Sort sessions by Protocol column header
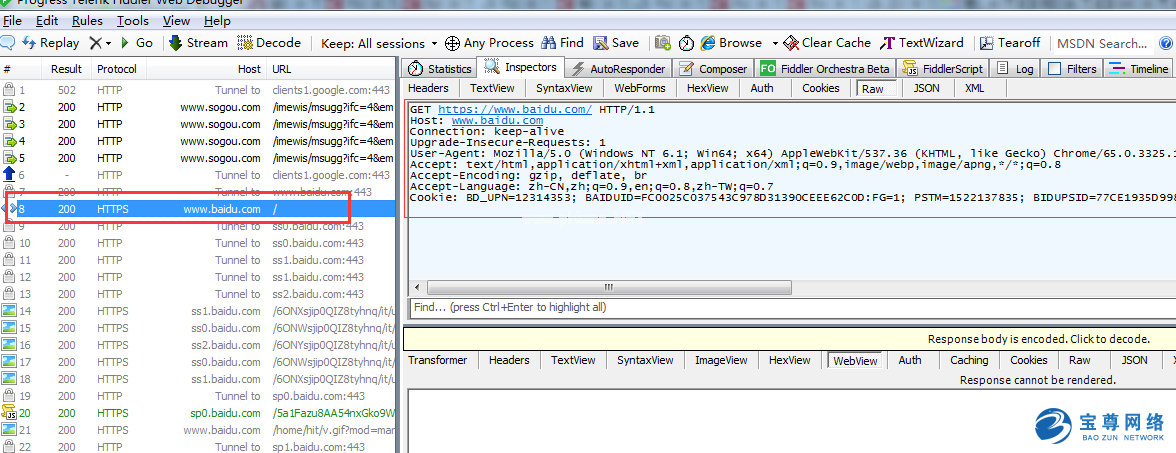Viewport: 1176px width, 453px height. [x=117, y=69]
